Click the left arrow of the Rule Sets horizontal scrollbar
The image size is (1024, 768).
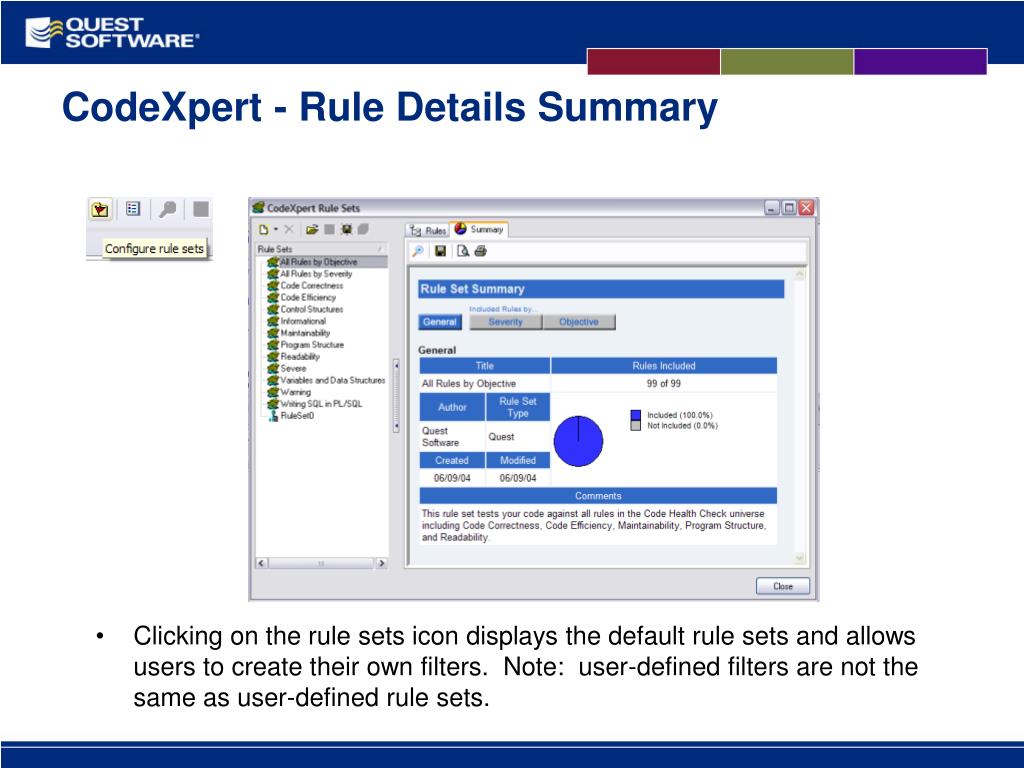[x=261, y=563]
